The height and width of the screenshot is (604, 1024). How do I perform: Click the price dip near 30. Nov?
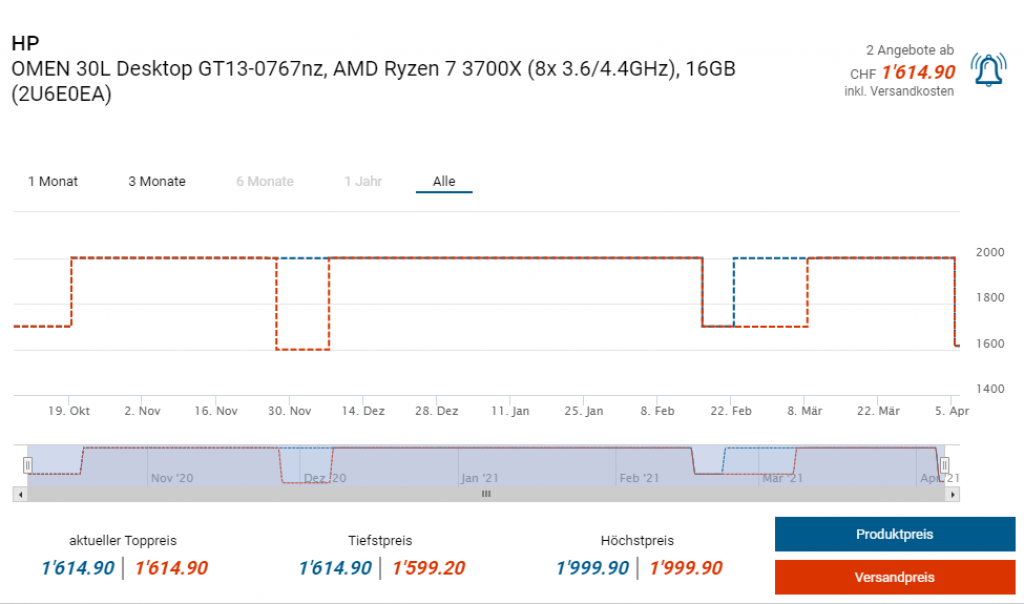(x=302, y=349)
